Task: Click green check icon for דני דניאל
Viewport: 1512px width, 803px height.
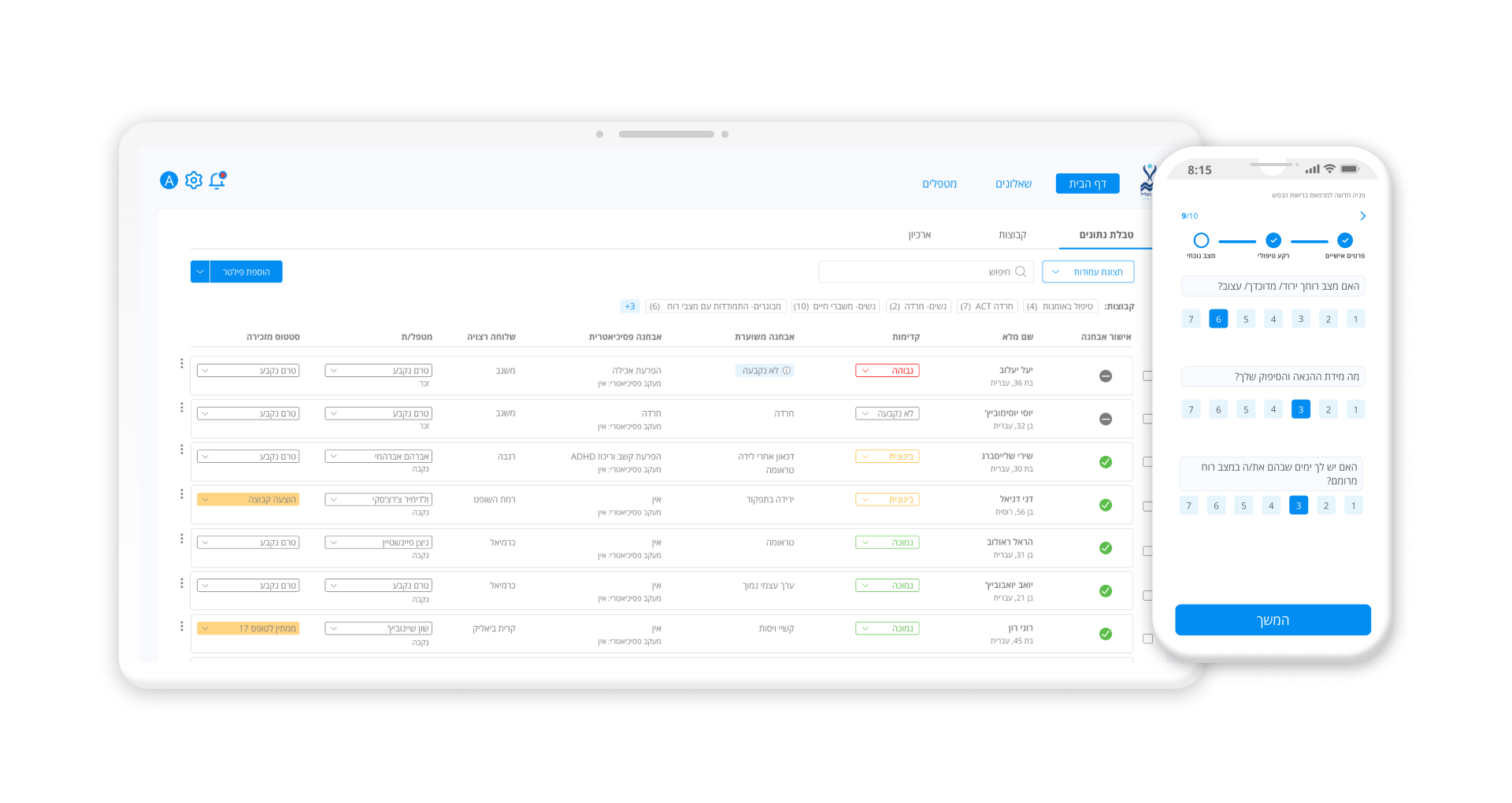Action: point(1106,505)
